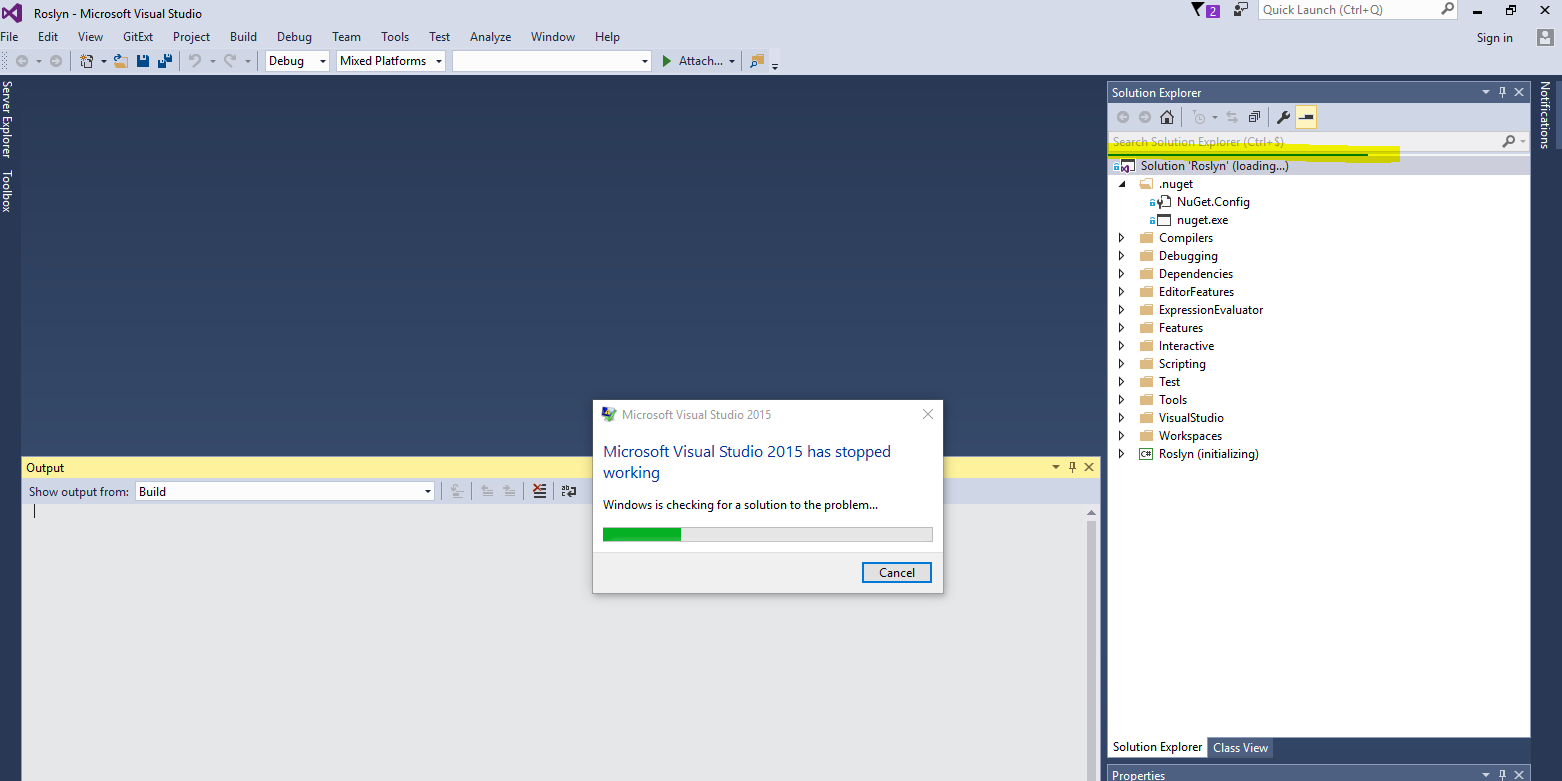
Task: Open the Debug menu
Action: (x=293, y=36)
